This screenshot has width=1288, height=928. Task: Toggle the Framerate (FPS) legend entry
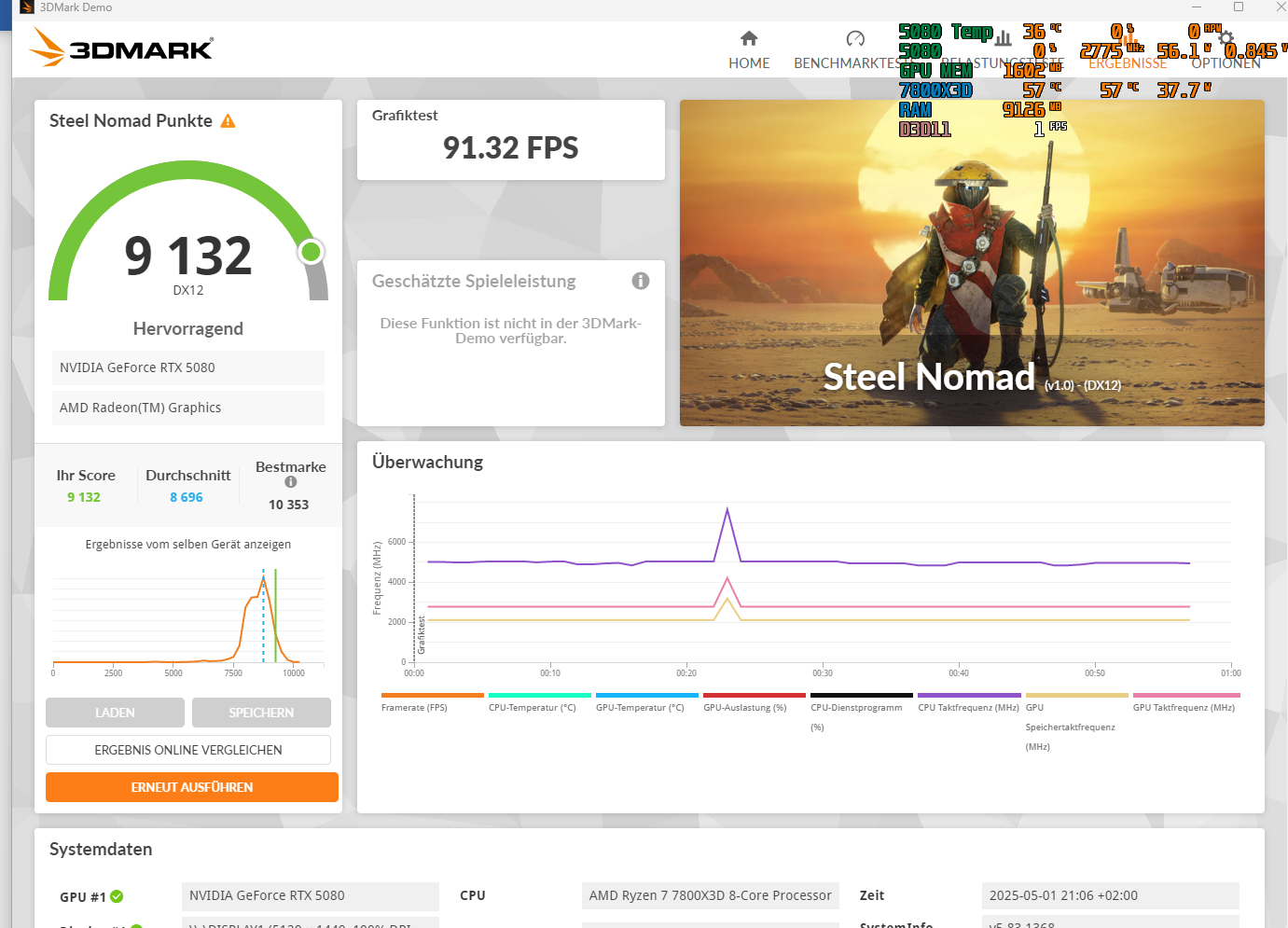[x=432, y=703]
